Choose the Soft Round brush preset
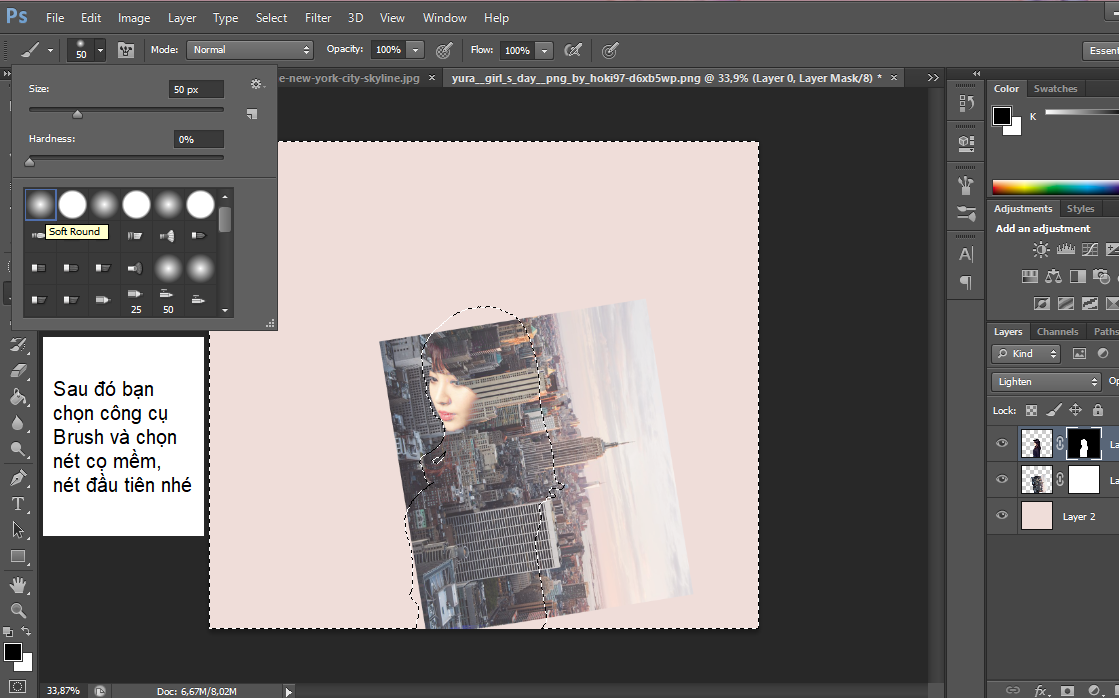This screenshot has width=1119, height=698. tap(40, 205)
